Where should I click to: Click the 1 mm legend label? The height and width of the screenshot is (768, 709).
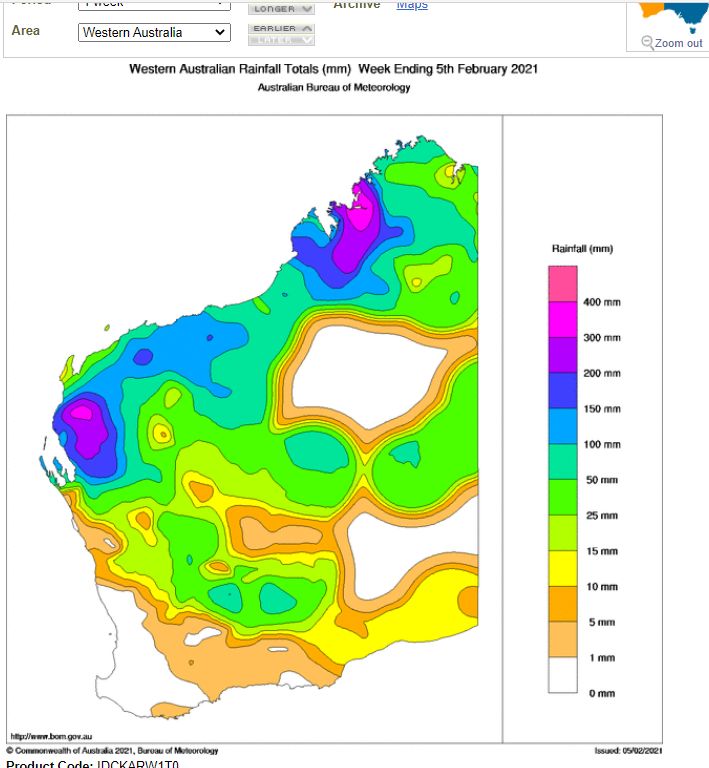(602, 658)
